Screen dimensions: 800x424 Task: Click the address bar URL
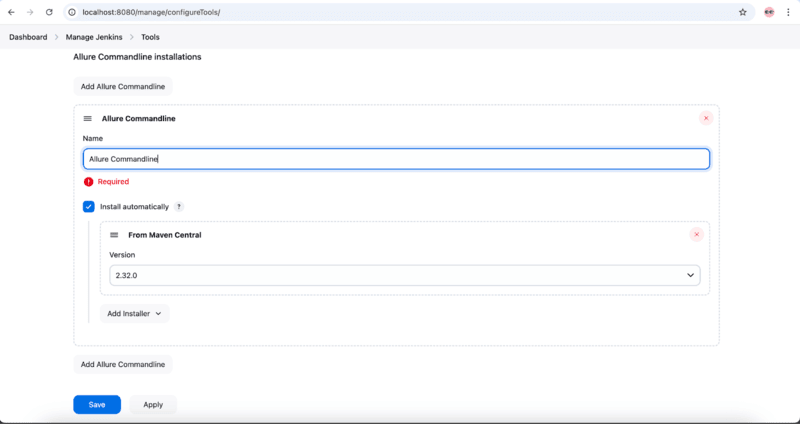[x=152, y=12]
